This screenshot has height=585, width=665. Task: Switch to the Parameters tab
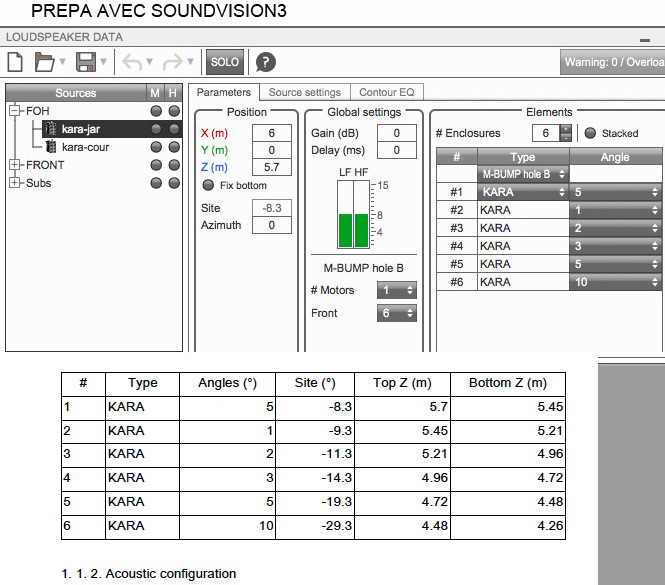click(224, 92)
